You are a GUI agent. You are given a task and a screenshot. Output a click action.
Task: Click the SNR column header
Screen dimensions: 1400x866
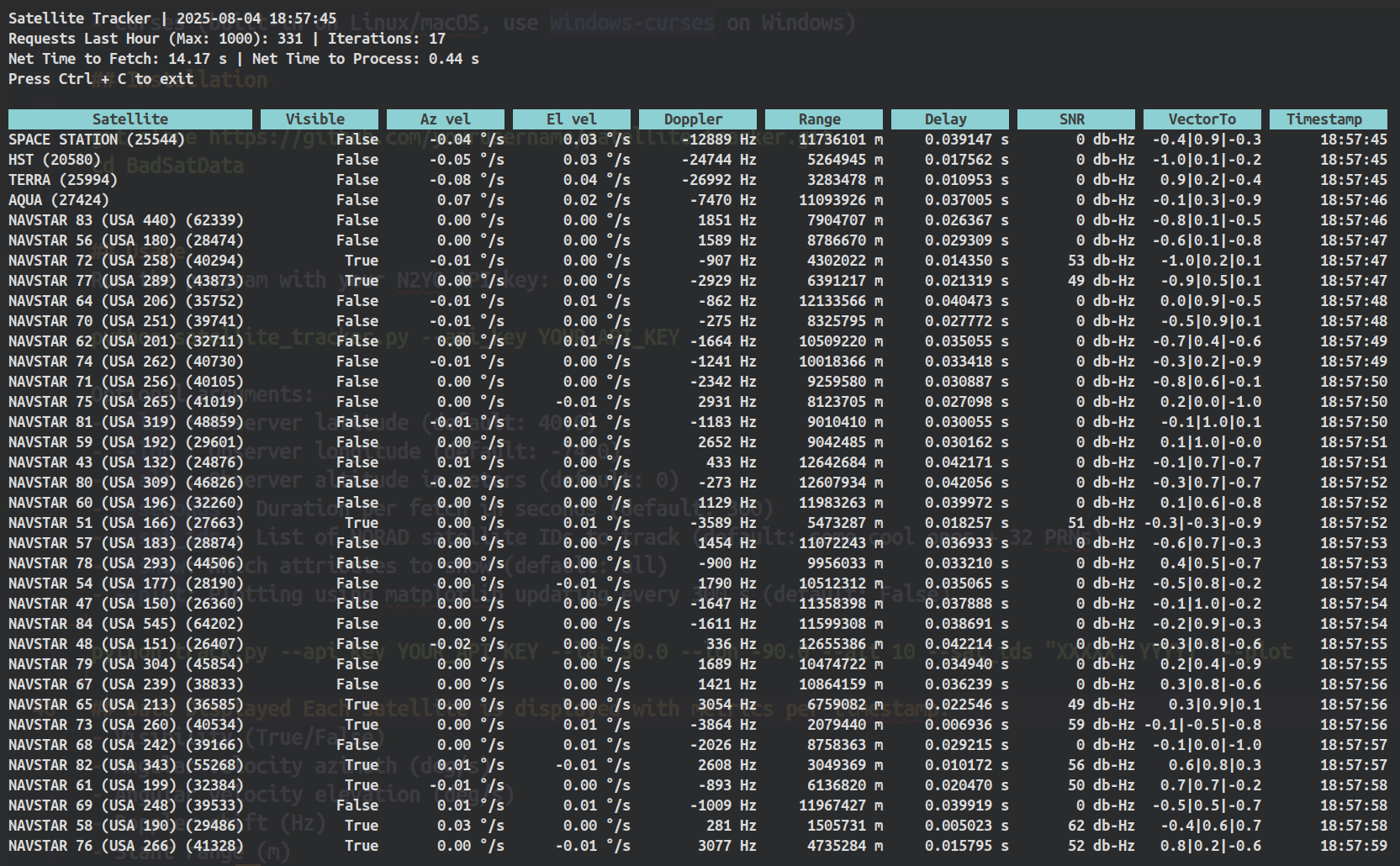tap(1076, 119)
